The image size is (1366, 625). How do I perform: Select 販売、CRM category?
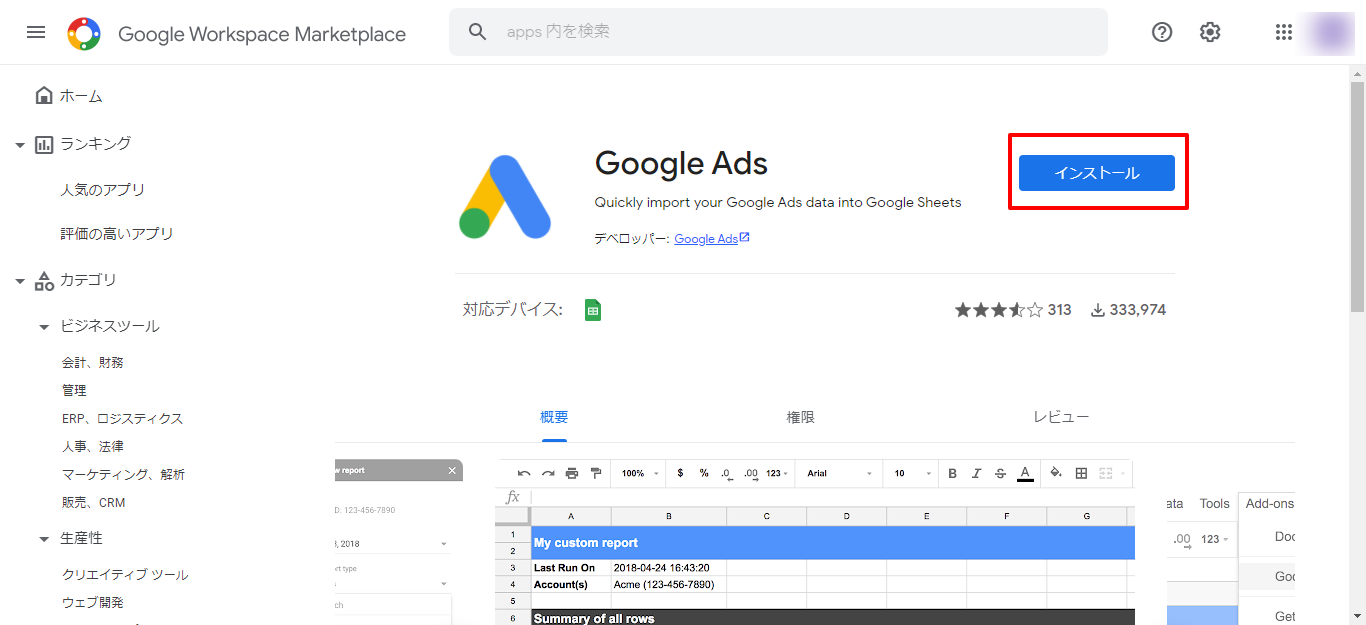pyautogui.click(x=94, y=503)
